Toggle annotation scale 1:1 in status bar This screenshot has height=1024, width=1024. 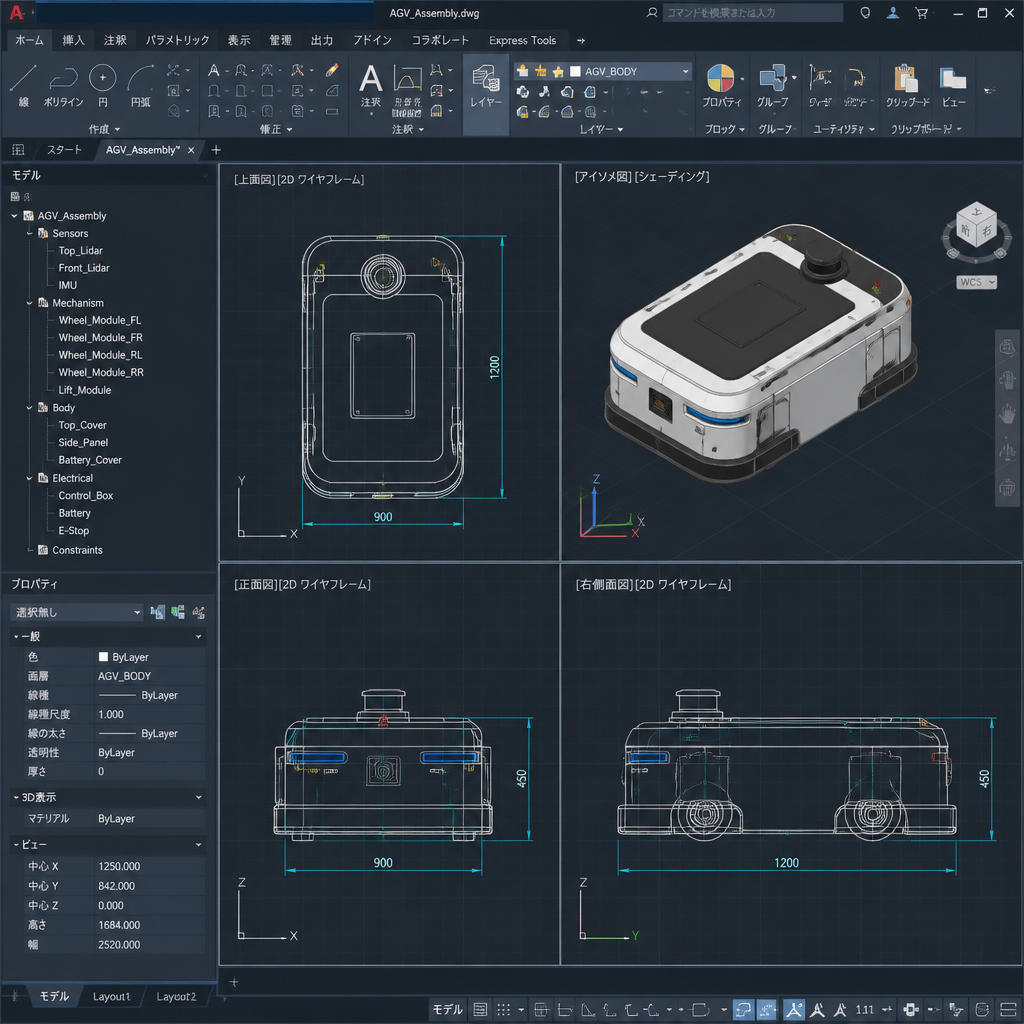(864, 1010)
